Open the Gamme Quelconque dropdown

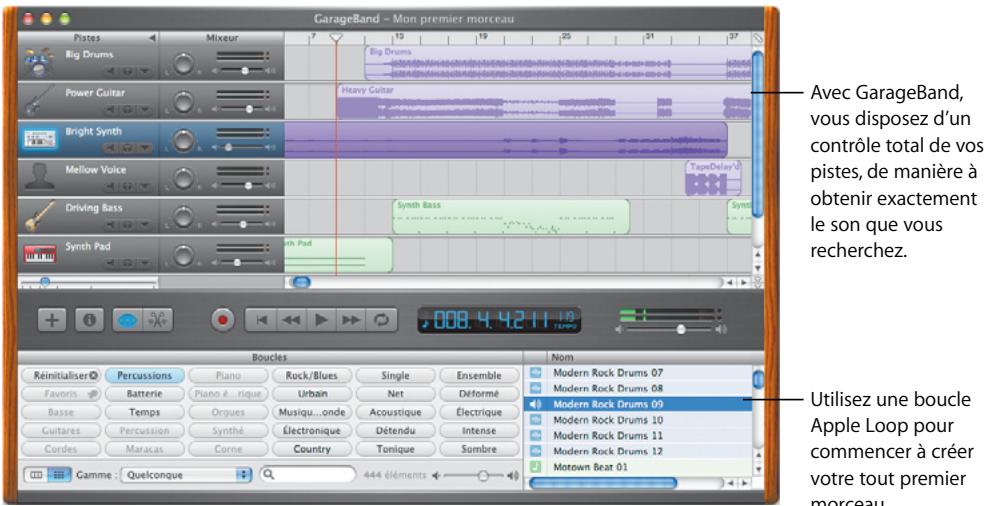point(186,475)
